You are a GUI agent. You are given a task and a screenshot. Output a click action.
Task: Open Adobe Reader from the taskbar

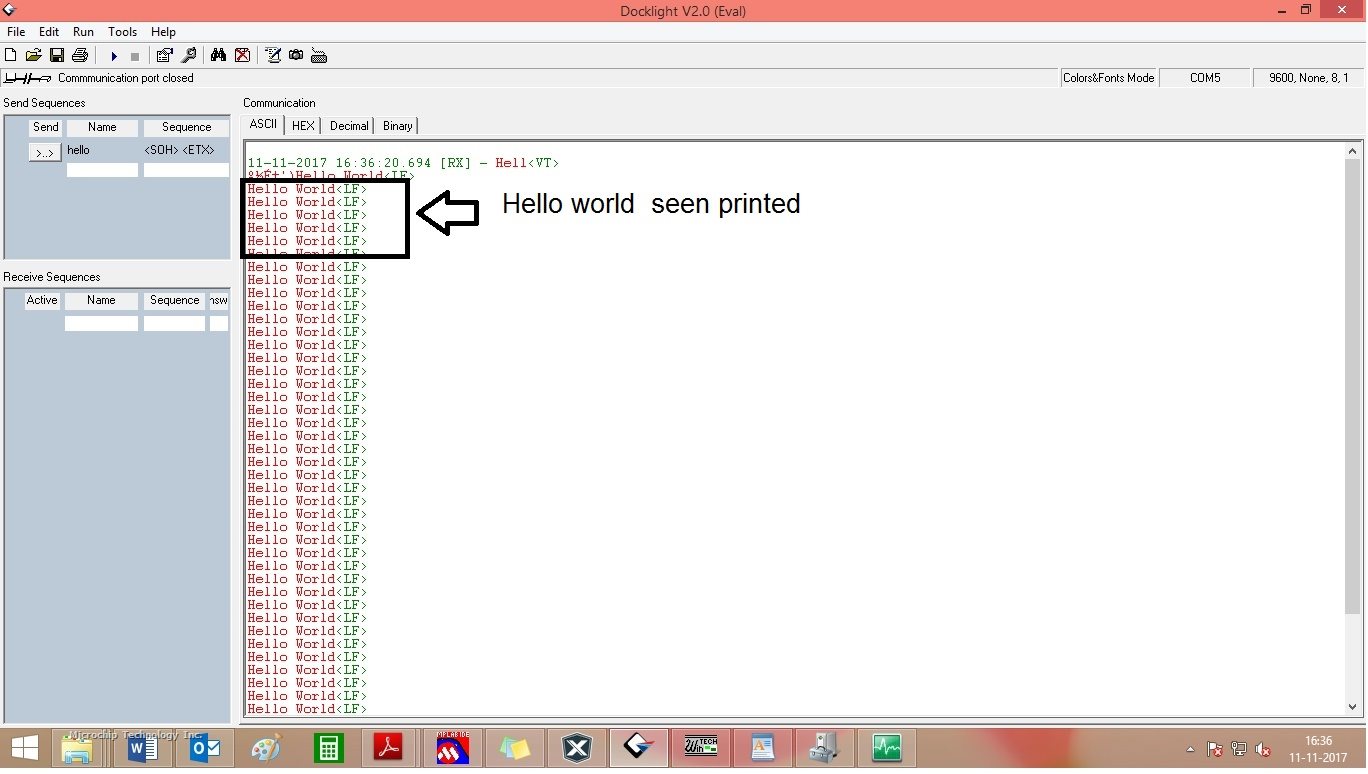click(x=388, y=748)
